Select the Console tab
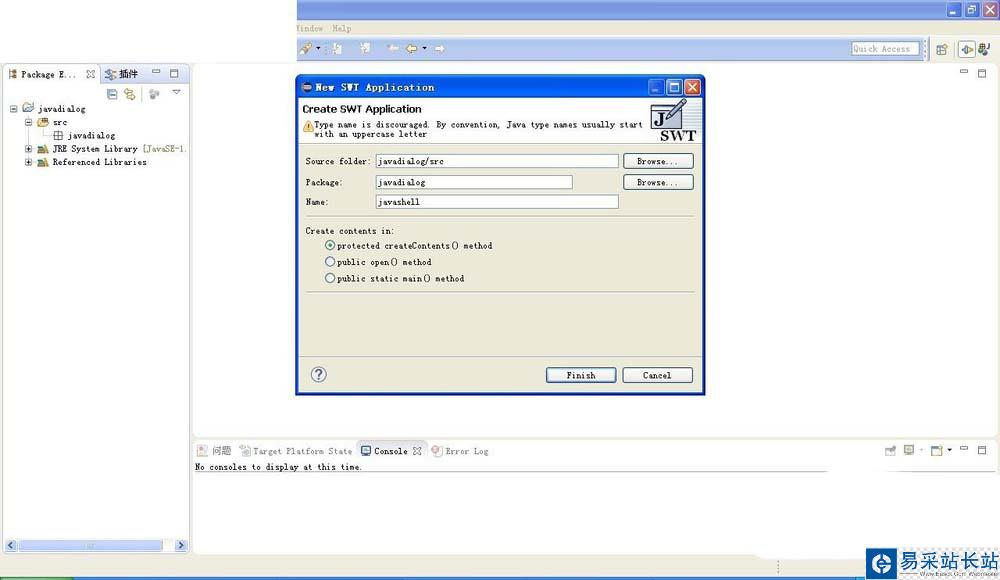1000x580 pixels. pyautogui.click(x=385, y=450)
